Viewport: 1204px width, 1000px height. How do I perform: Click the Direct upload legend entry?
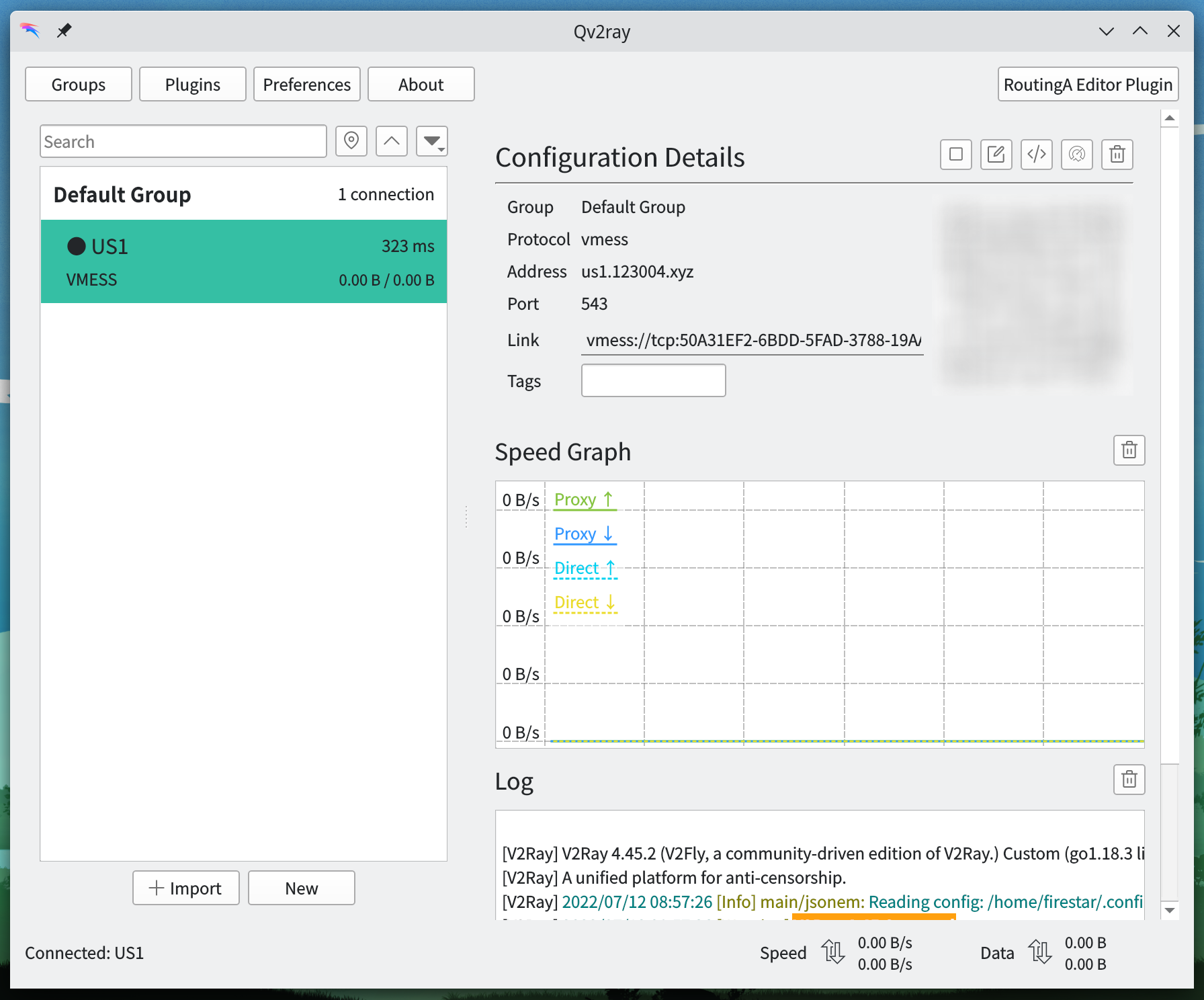pyautogui.click(x=585, y=569)
